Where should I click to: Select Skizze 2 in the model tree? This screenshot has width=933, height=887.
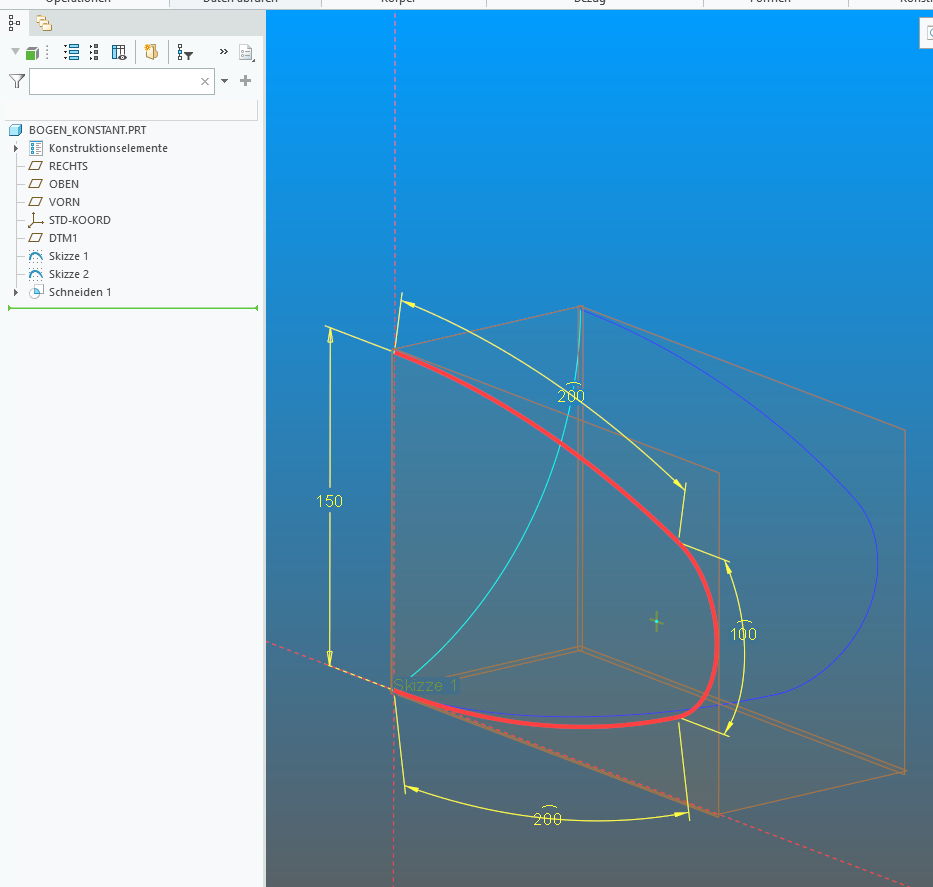[69, 274]
